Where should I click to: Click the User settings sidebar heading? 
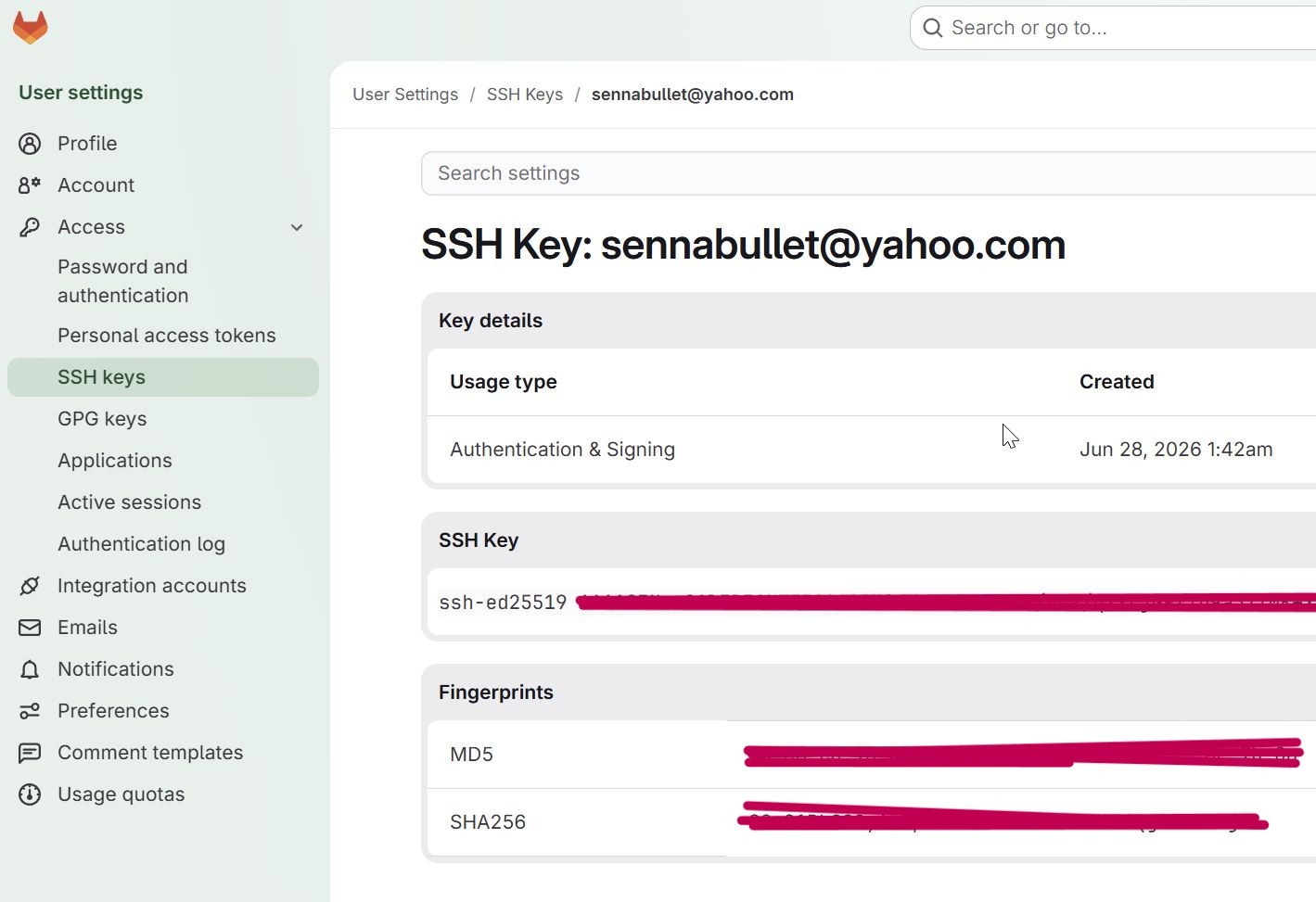(81, 93)
